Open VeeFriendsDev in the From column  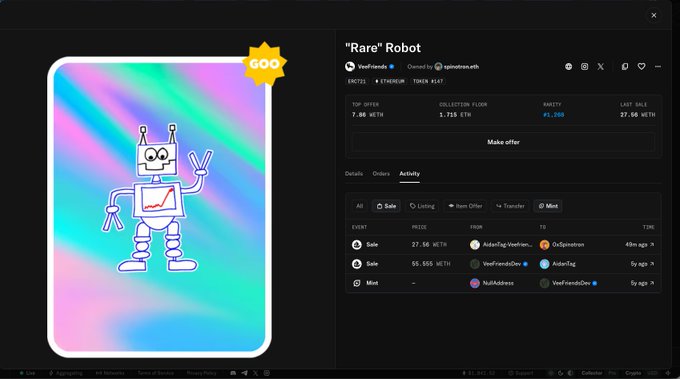[502, 264]
